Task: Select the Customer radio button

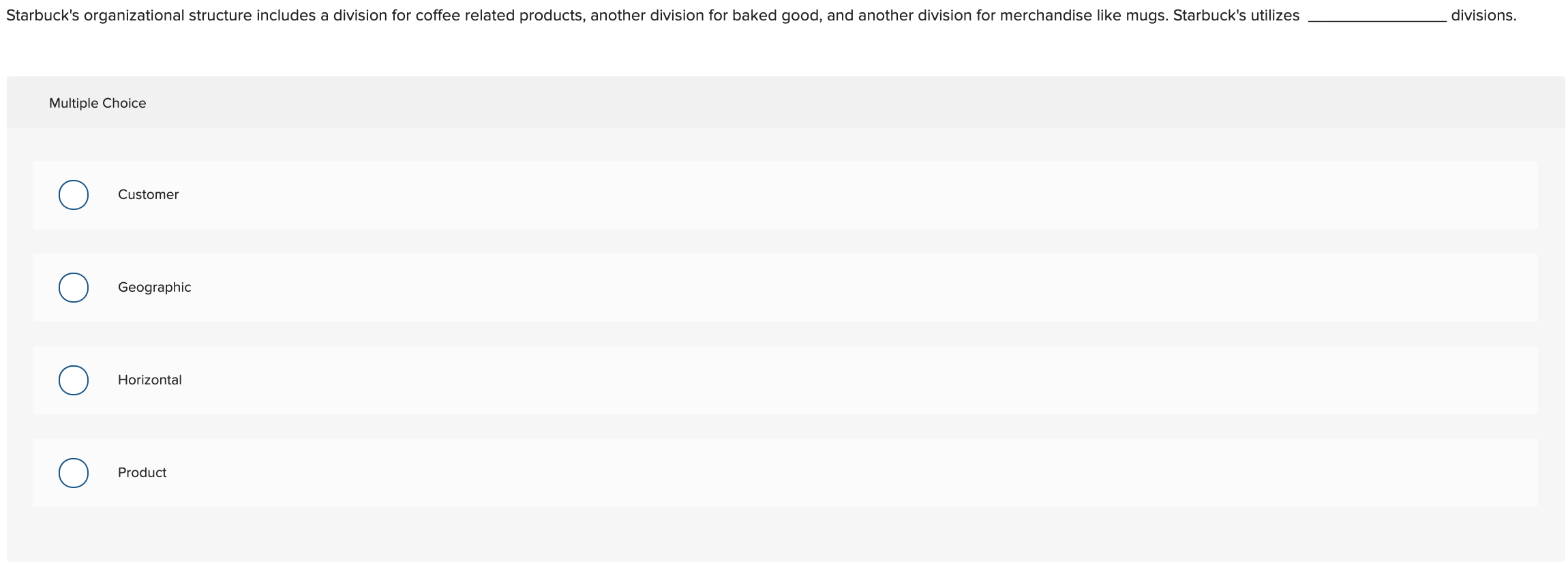Action: [x=74, y=194]
